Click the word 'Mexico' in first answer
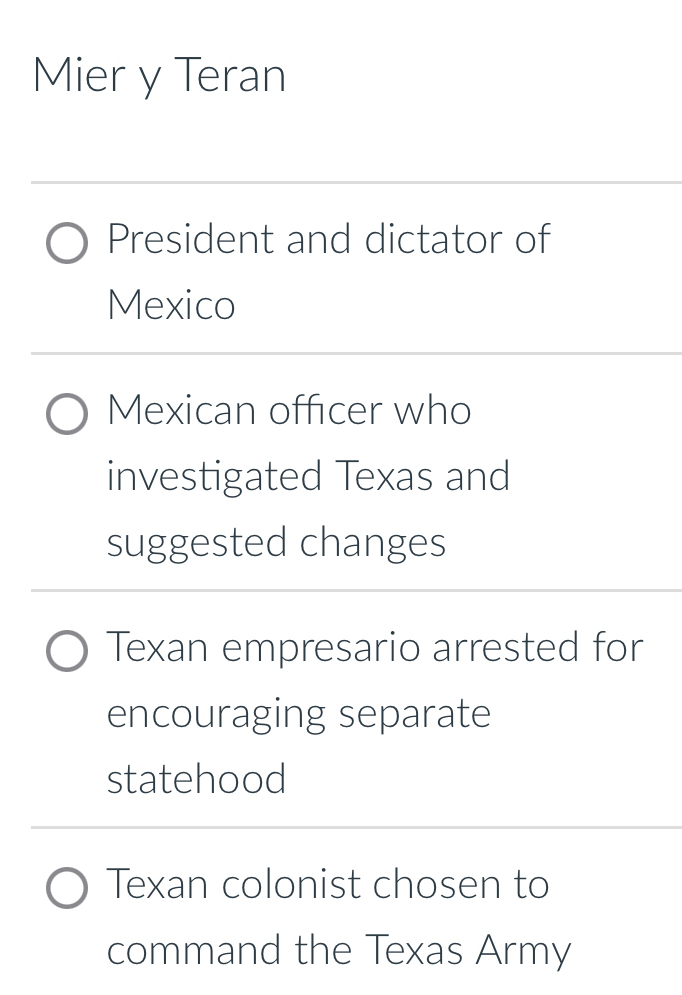The height and width of the screenshot is (995, 682). coord(171,305)
